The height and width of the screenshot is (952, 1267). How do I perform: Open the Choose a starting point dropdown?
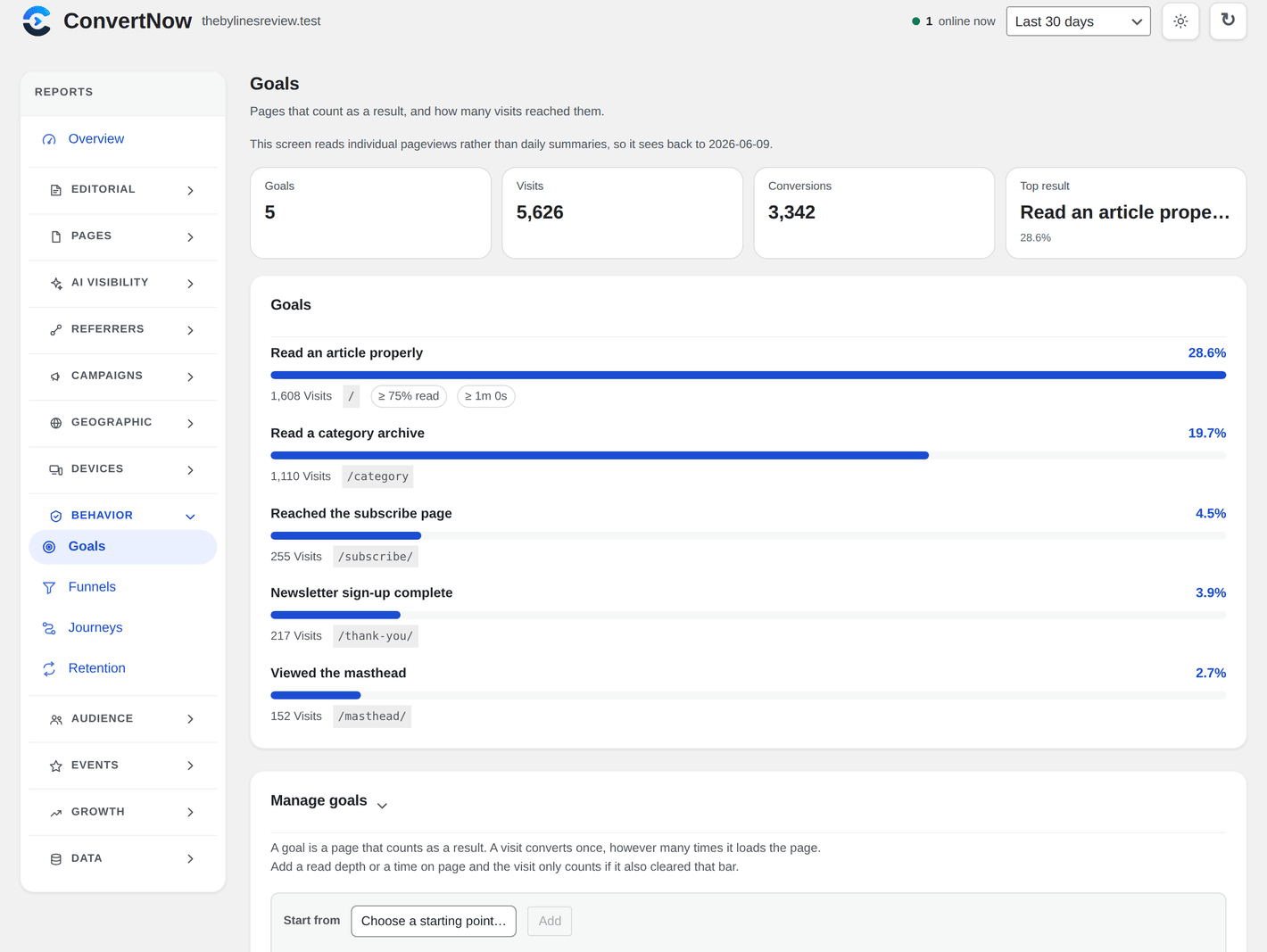[434, 921]
